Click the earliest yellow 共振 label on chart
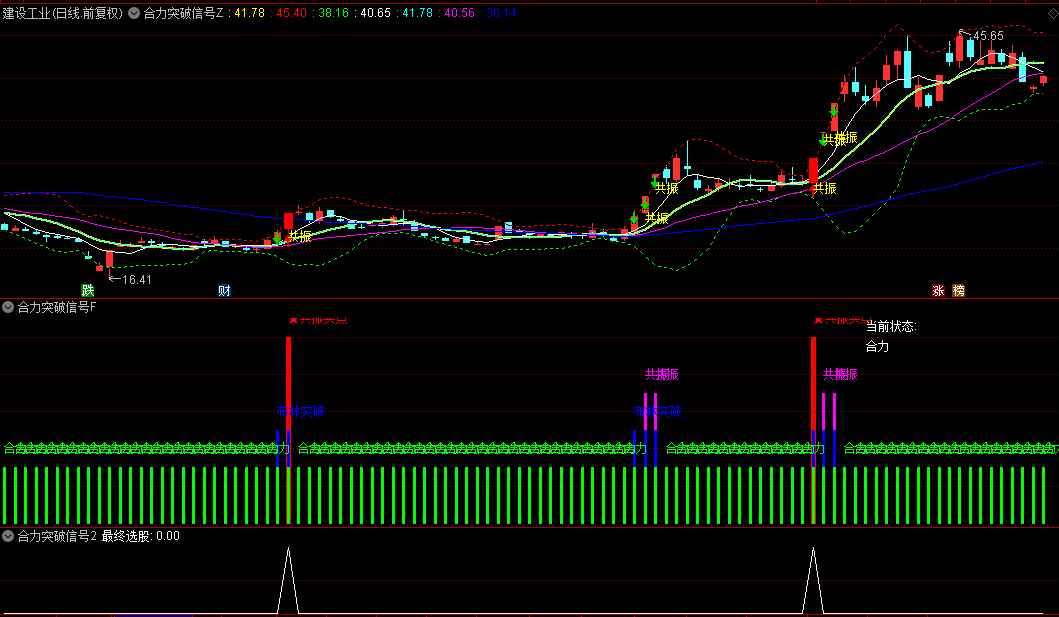This screenshot has width=1059, height=617. pyautogui.click(x=300, y=236)
